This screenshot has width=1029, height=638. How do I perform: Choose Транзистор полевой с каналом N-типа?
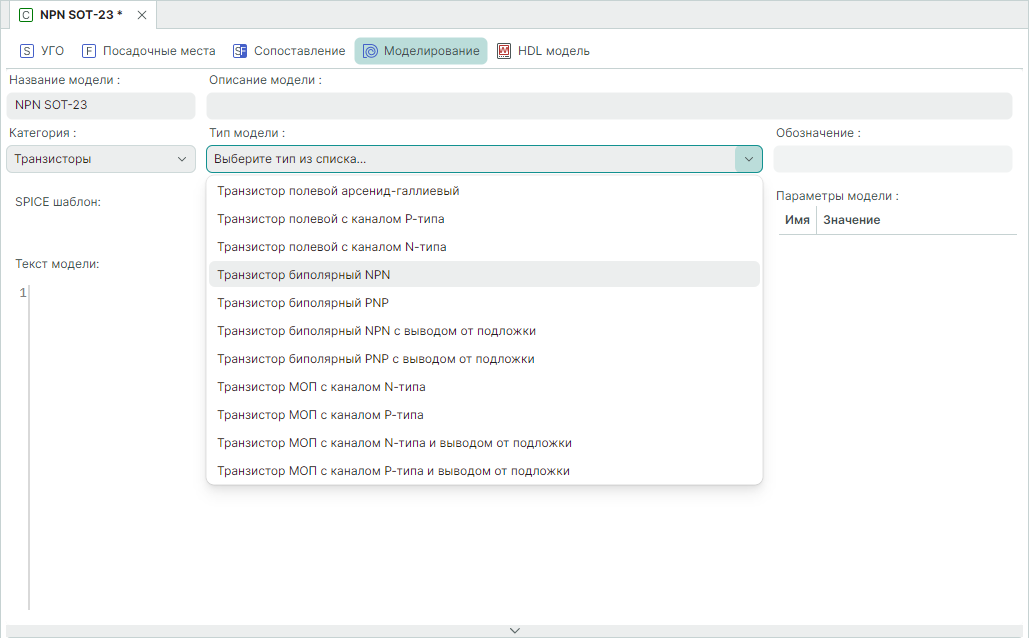click(484, 247)
